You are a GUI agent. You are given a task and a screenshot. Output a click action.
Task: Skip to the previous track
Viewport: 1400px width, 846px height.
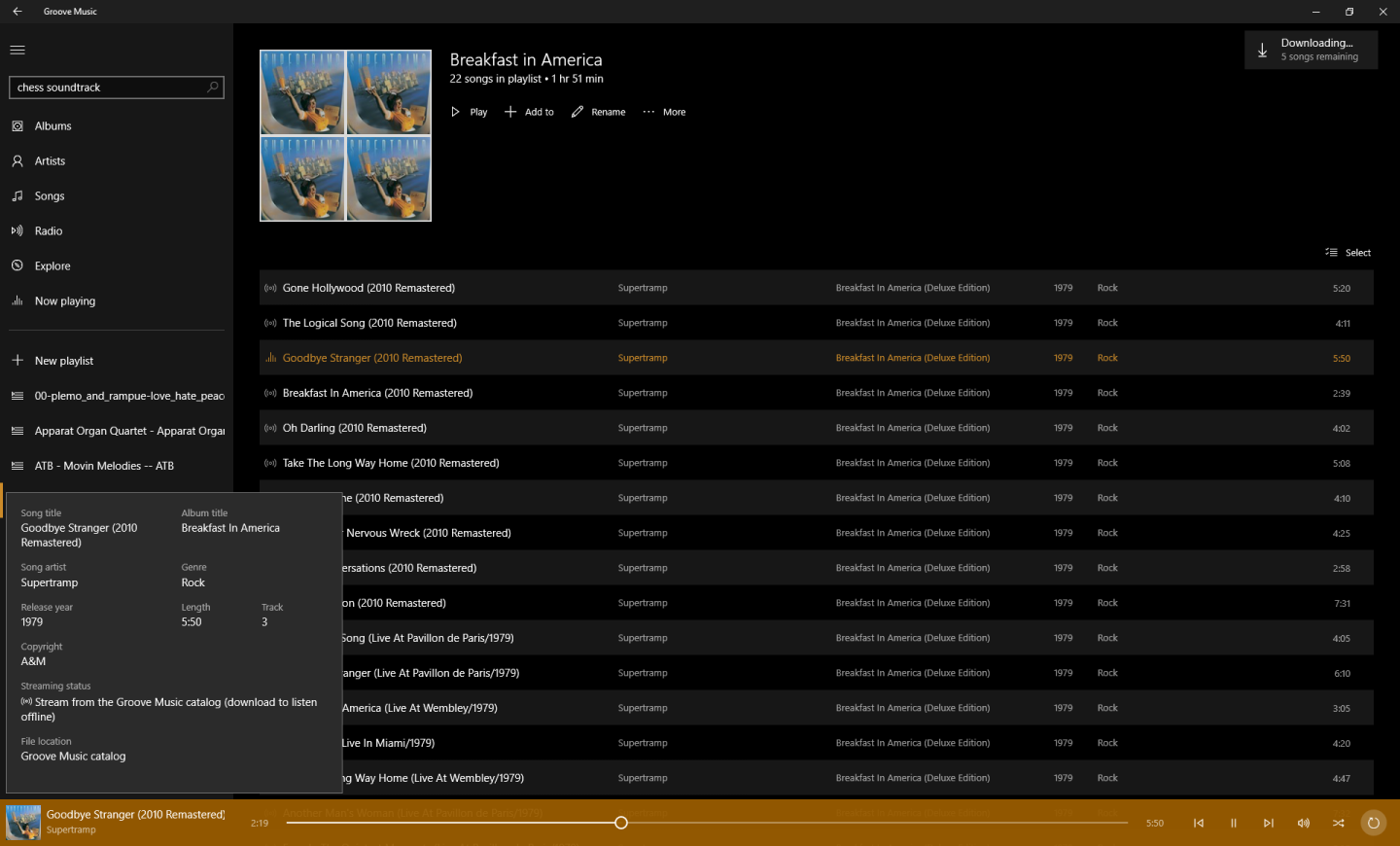click(x=1199, y=823)
